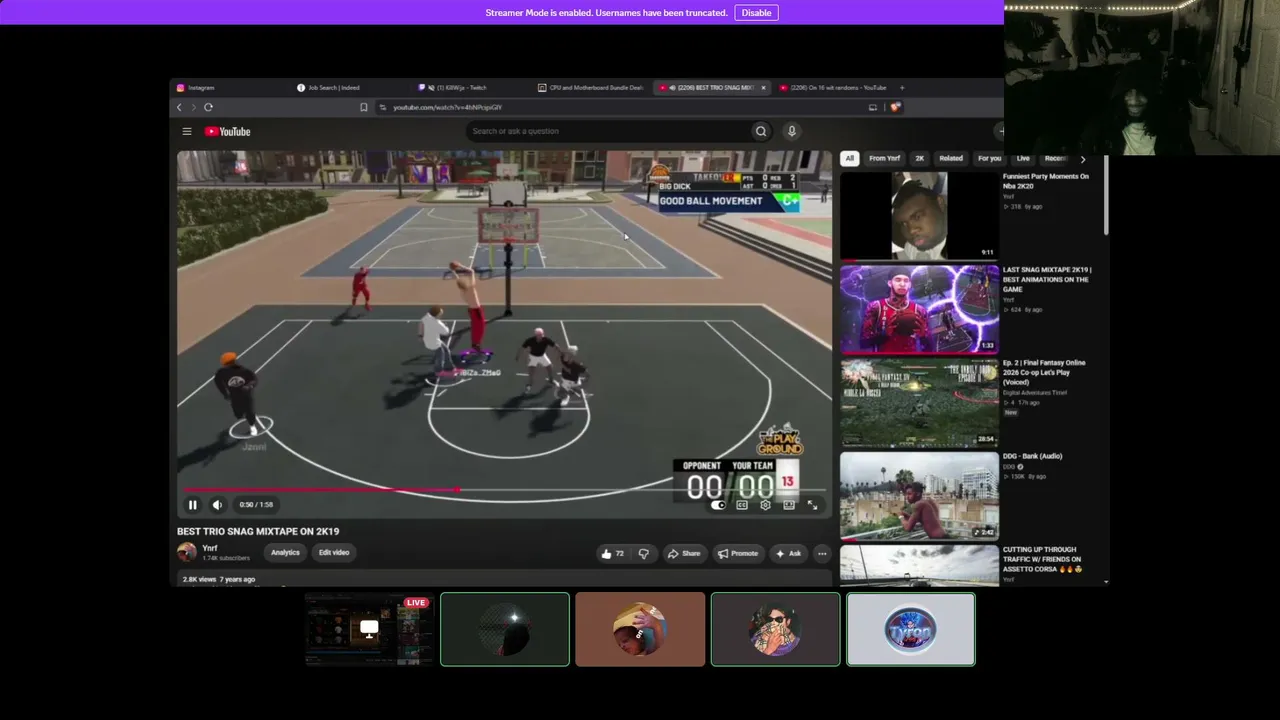Open video player settings gear
Viewport: 1280px width, 720px height.
pos(765,505)
